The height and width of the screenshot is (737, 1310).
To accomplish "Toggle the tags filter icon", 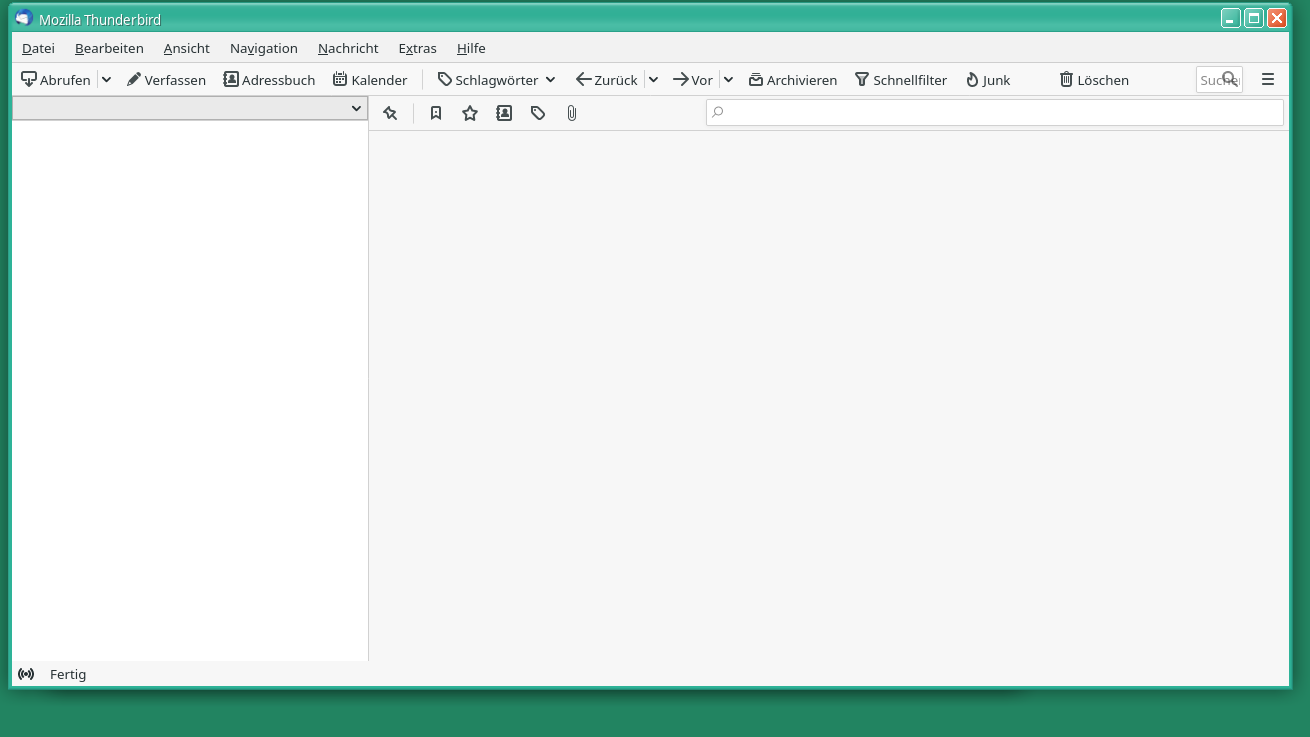I will (x=538, y=114).
